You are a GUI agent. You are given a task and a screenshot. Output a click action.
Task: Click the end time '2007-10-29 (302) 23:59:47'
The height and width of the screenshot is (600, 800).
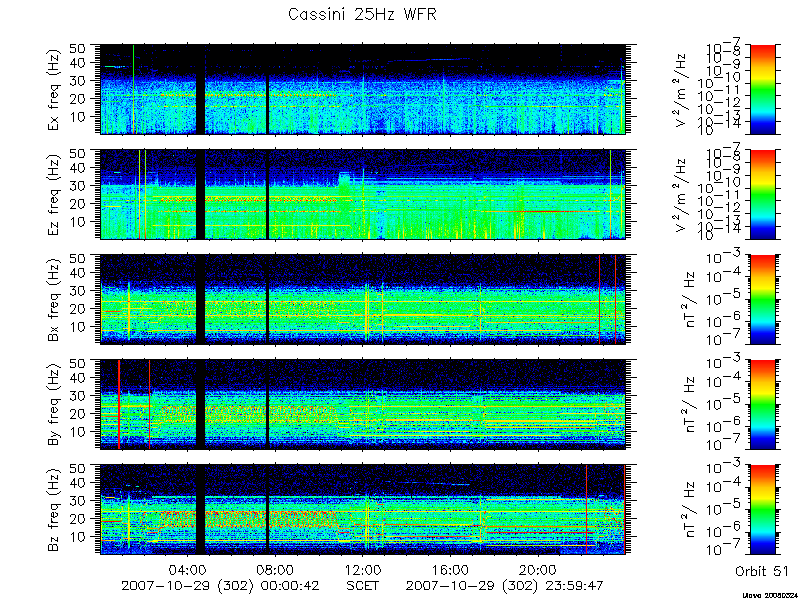tap(505, 585)
